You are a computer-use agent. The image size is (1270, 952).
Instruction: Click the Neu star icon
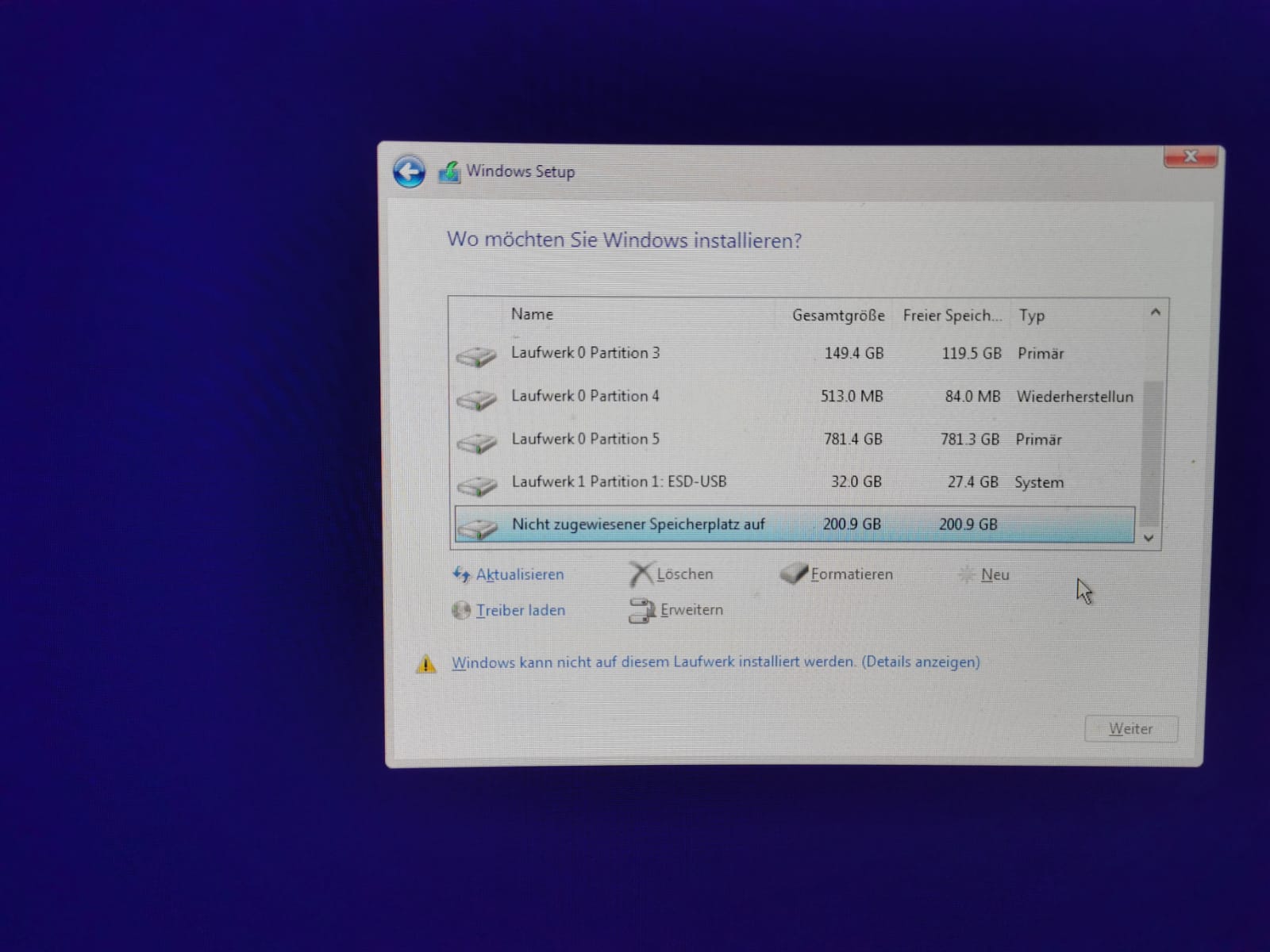pos(966,574)
